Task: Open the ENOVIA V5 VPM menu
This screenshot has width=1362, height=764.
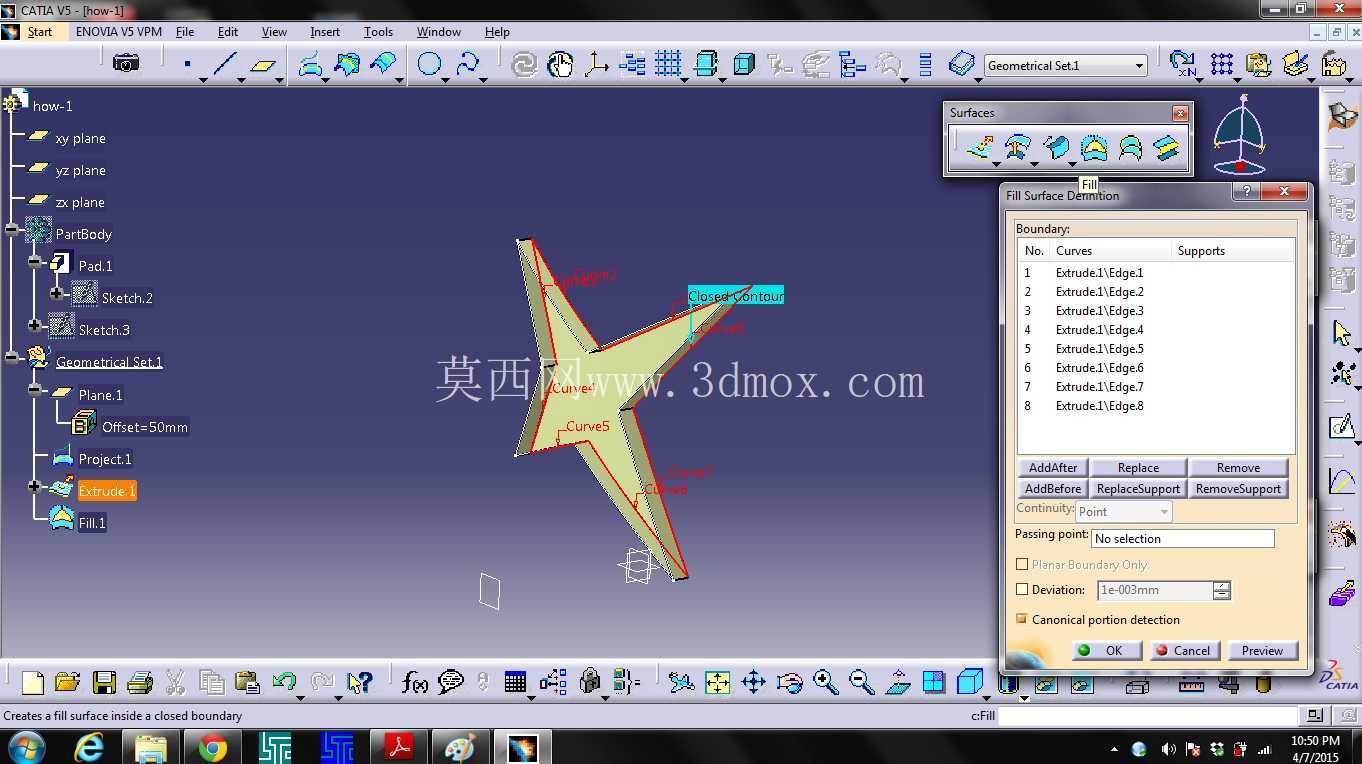Action: [118, 32]
